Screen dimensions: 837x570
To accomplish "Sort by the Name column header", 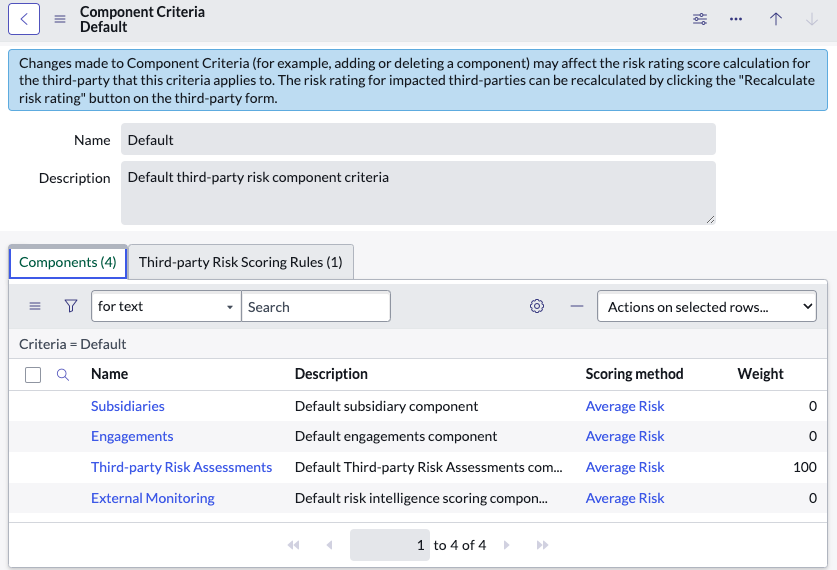I will coord(109,374).
